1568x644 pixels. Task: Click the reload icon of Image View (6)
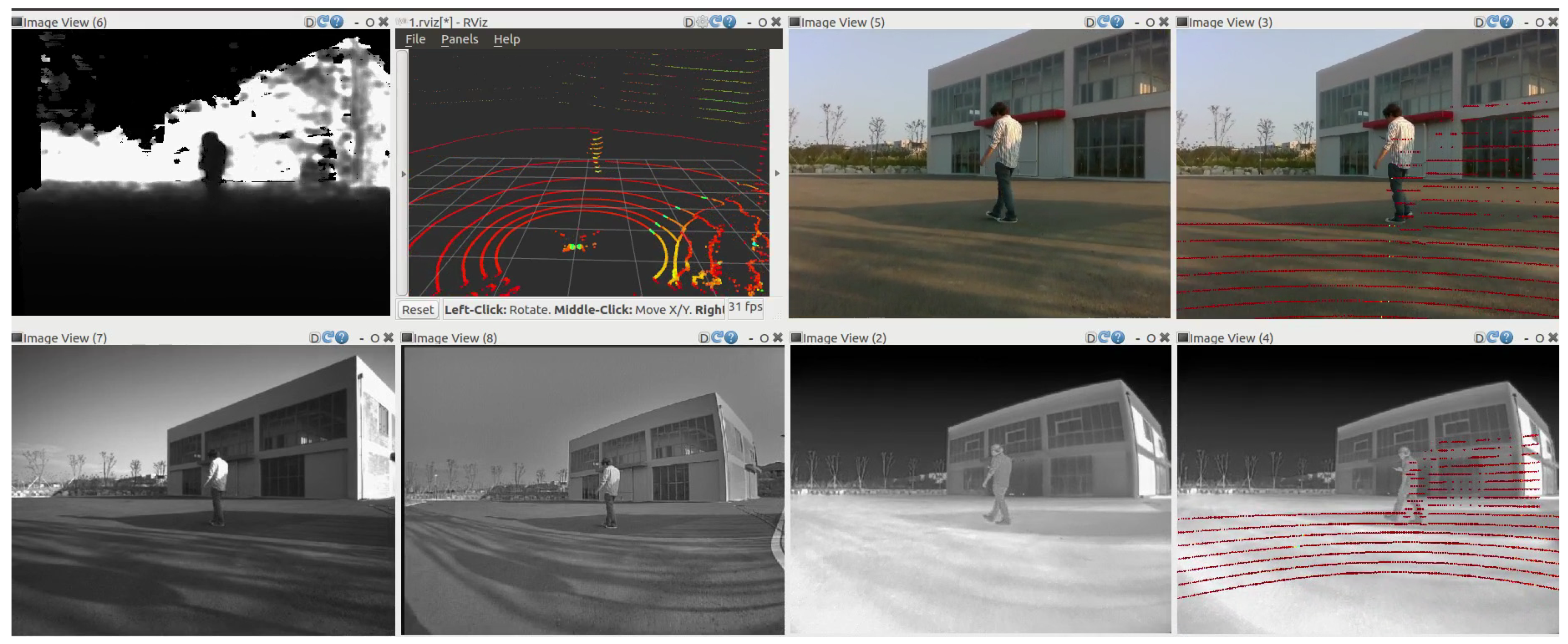pos(323,22)
